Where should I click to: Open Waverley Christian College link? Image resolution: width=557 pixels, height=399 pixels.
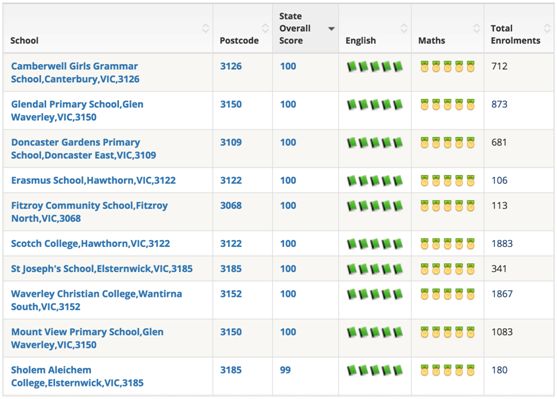coord(96,300)
